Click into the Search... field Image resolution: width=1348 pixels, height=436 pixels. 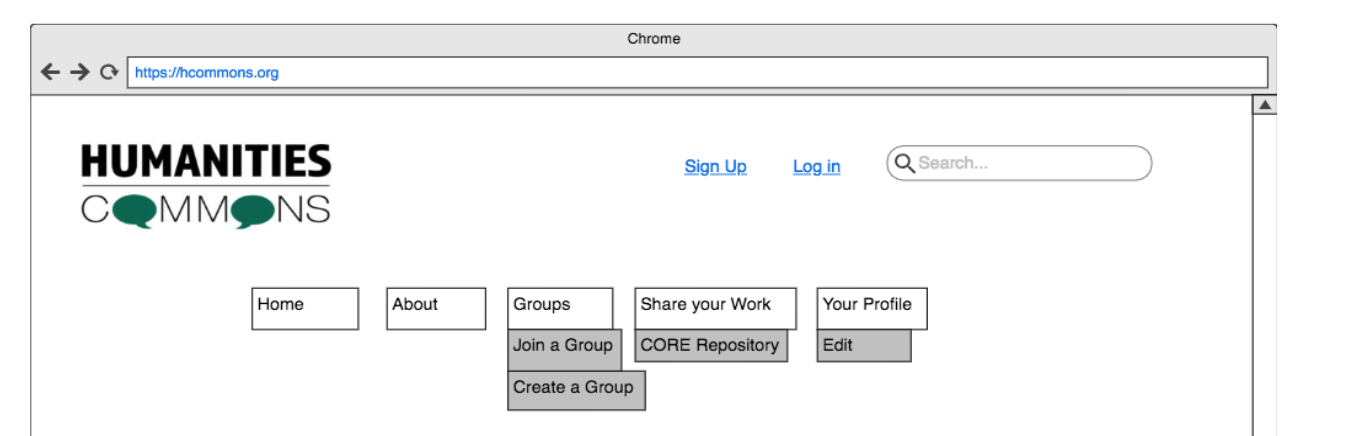tap(1019, 163)
